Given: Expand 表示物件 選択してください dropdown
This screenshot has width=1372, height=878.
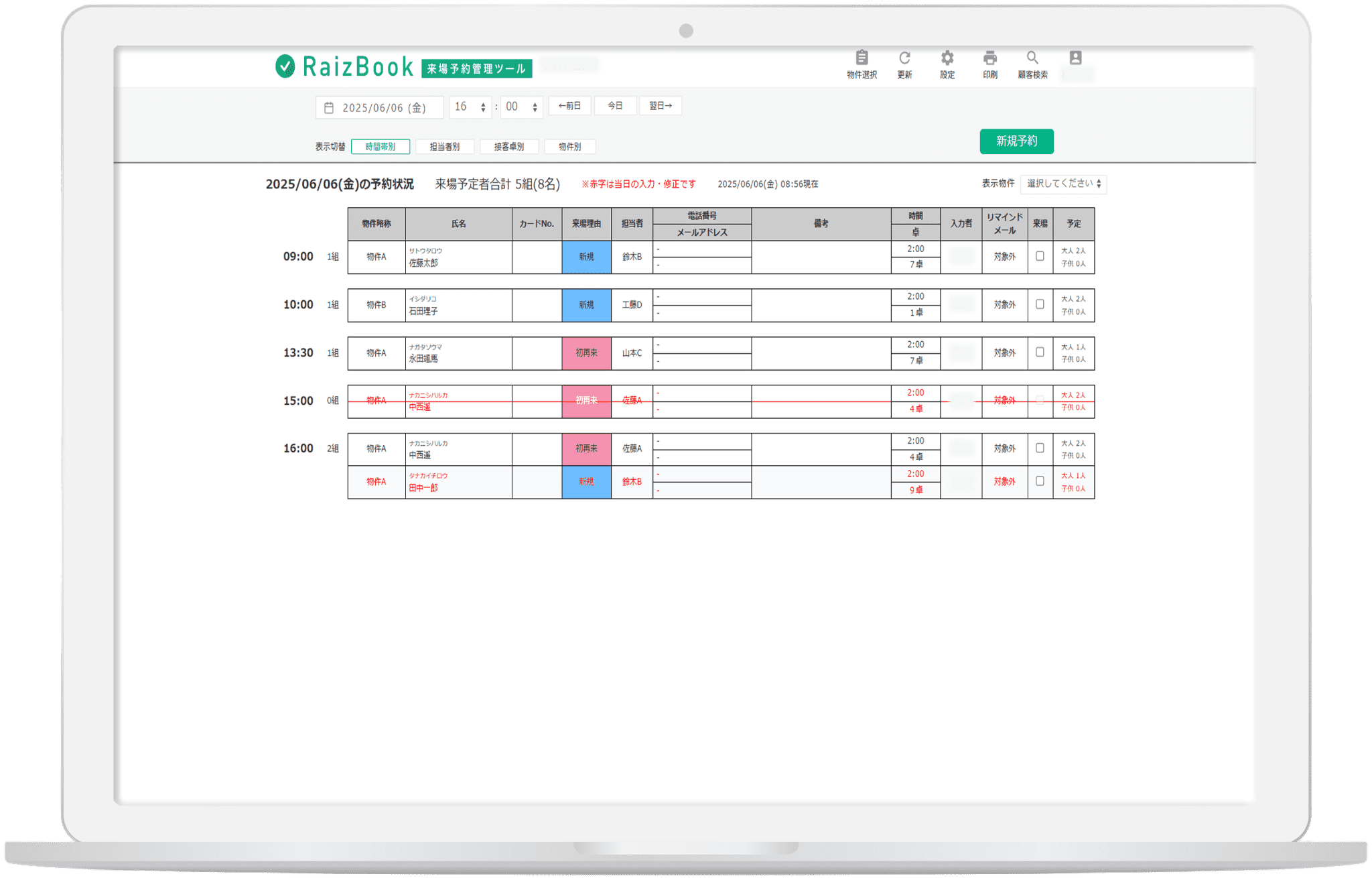Looking at the screenshot, I should [1063, 184].
